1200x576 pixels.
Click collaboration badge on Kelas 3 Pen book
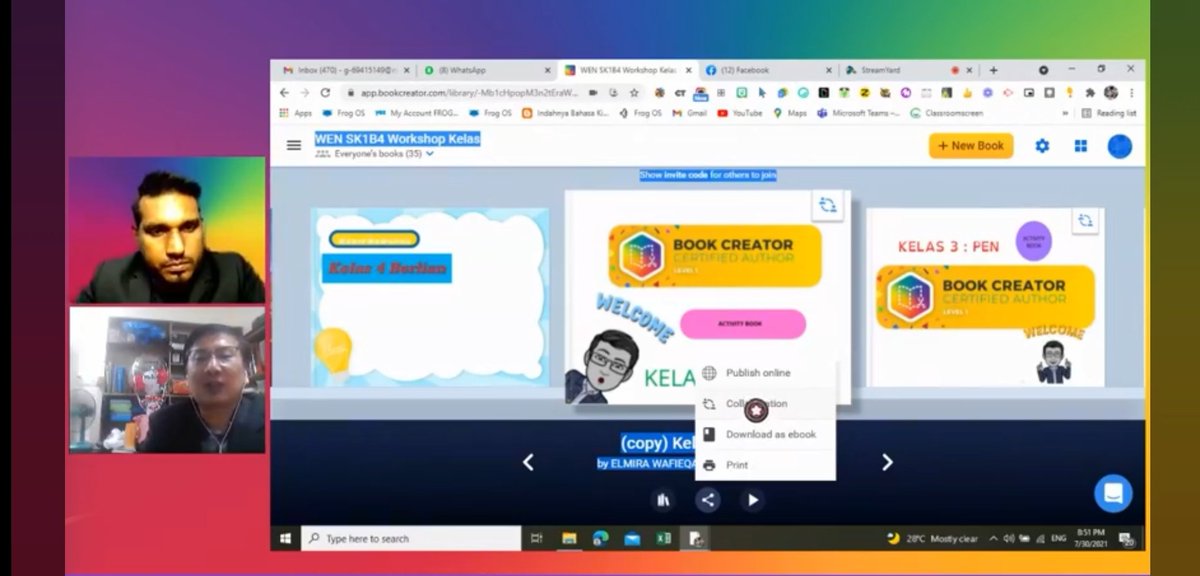click(x=1085, y=221)
